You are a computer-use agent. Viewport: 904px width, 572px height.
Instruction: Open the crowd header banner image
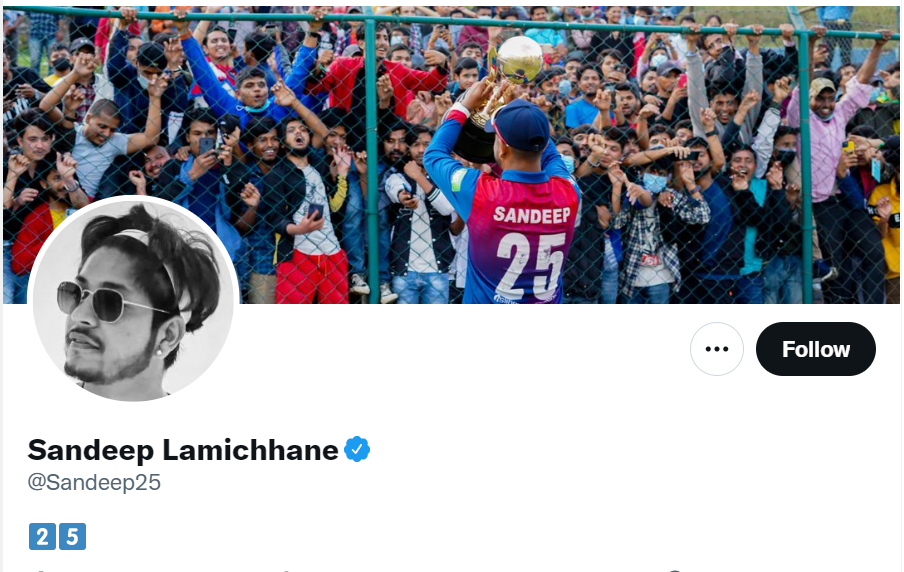[x=451, y=155]
